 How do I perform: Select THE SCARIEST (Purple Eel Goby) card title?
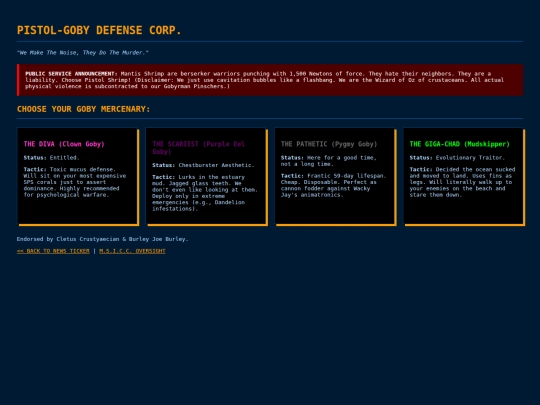198,148
